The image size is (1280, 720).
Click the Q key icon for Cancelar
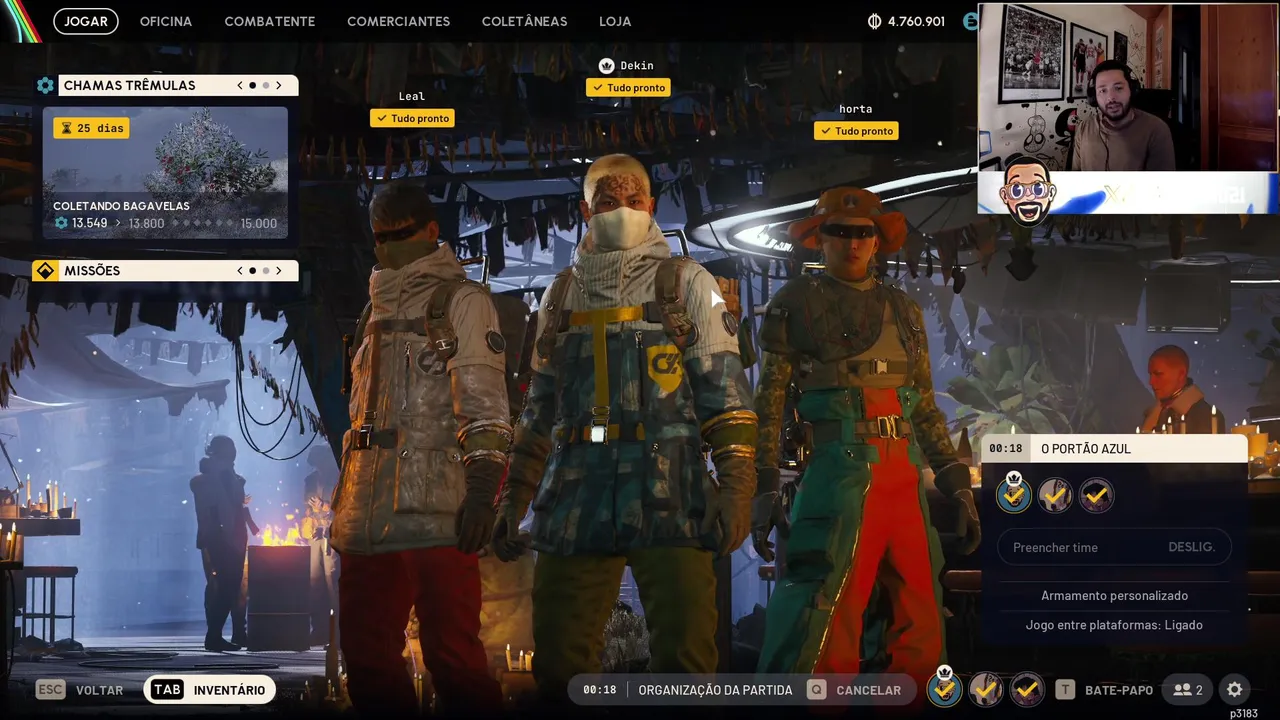[817, 690]
